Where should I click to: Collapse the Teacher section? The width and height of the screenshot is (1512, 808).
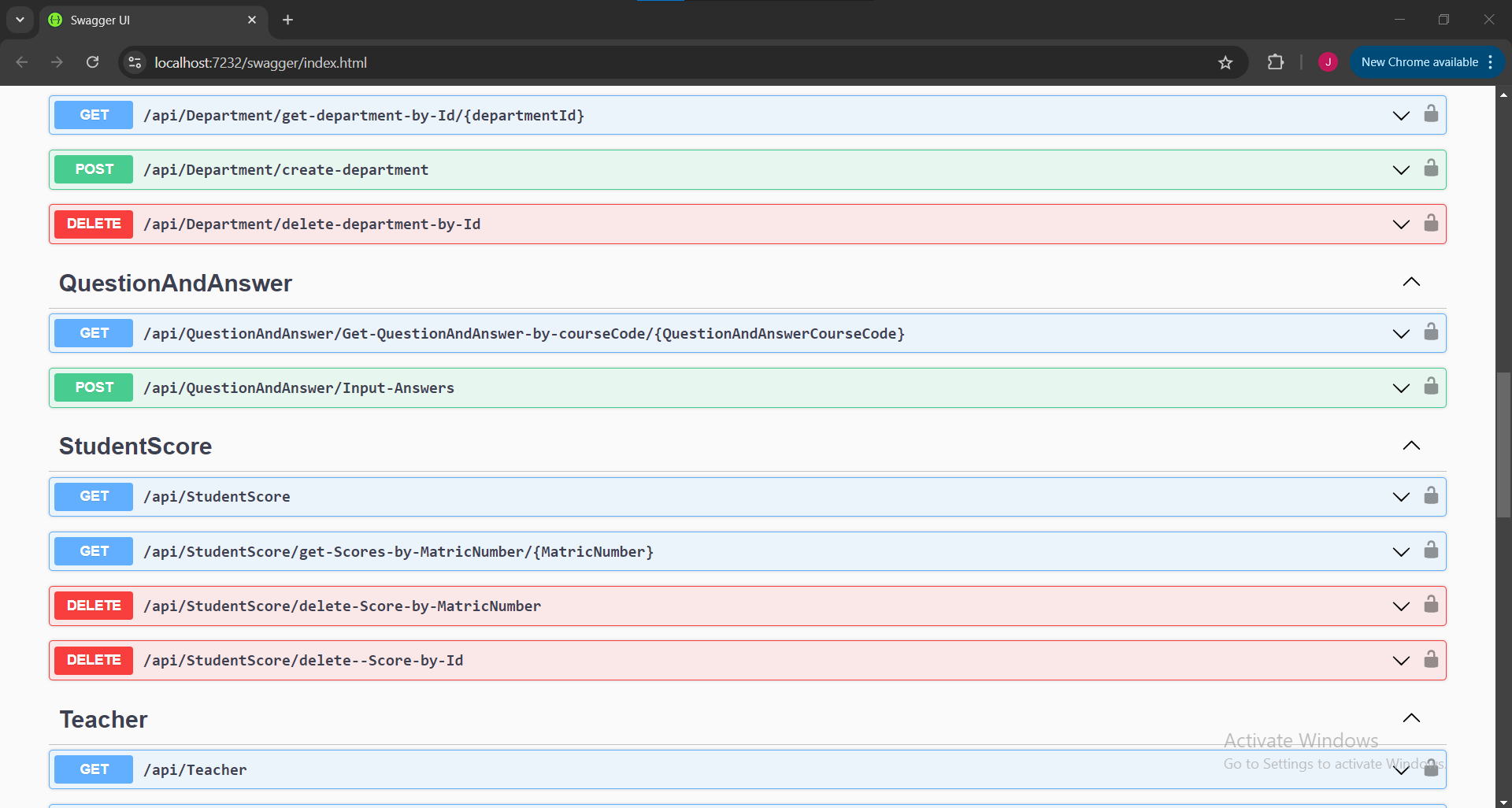click(1410, 718)
